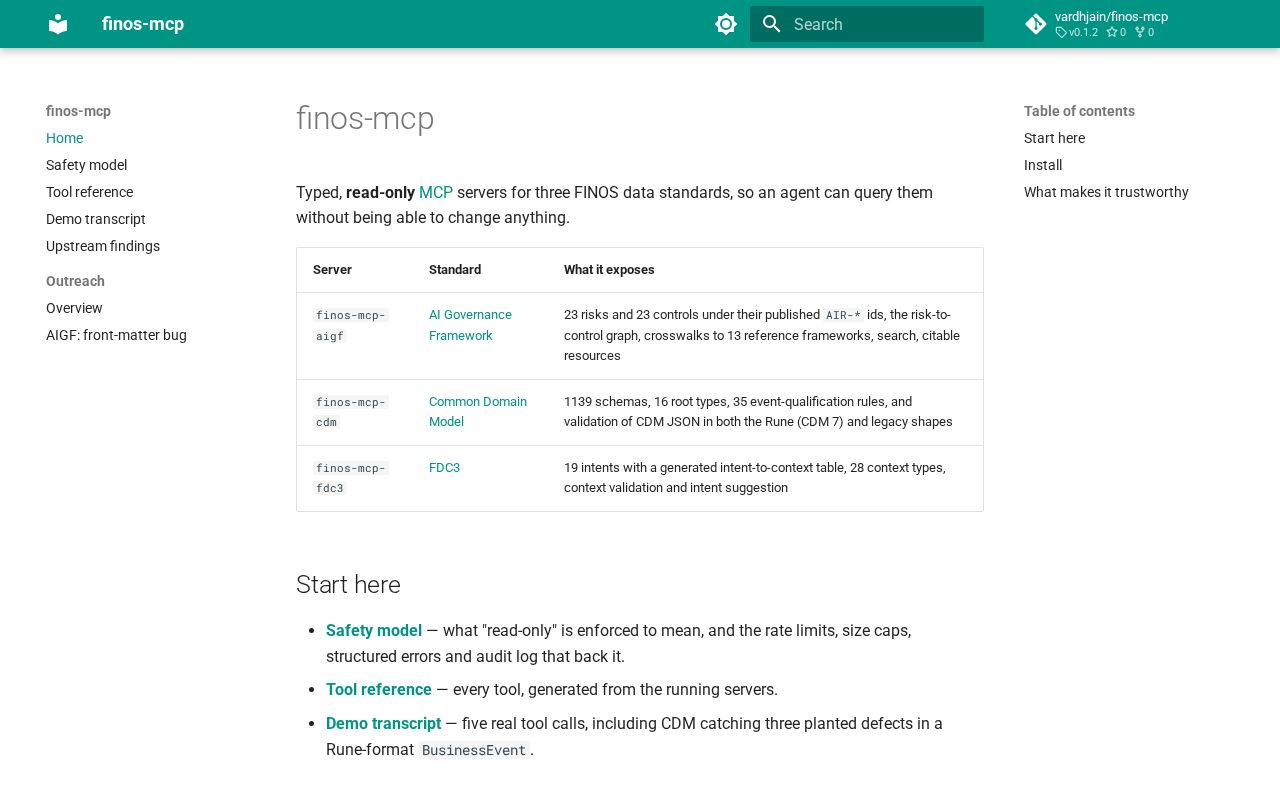Screen dimensions: 1280x800
Task: Click the v0.1.2 version tag
Action: (x=1077, y=32)
